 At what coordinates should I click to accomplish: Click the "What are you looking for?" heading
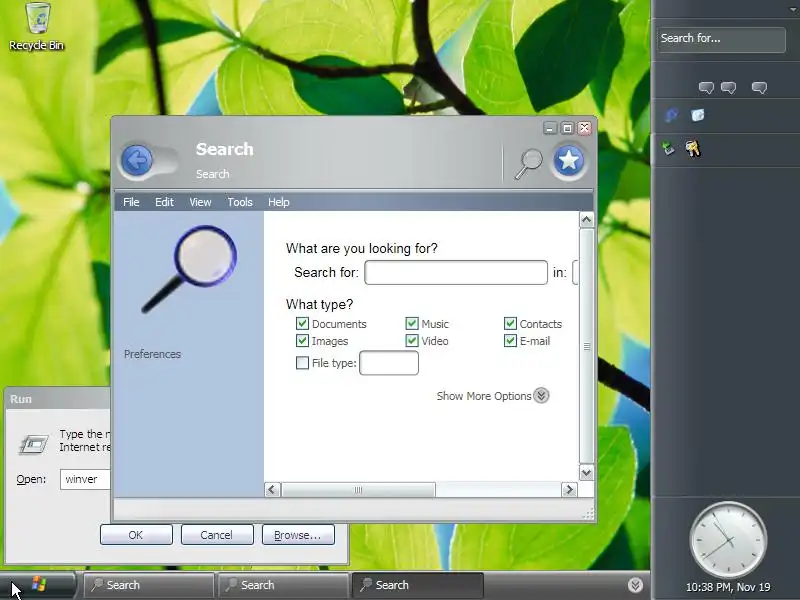[x=361, y=248]
